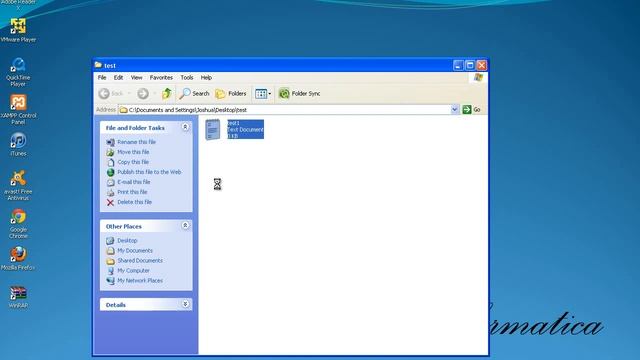Click the Folder Sync toolbar button
Image resolution: width=640 pixels, height=360 pixels.
pos(300,93)
